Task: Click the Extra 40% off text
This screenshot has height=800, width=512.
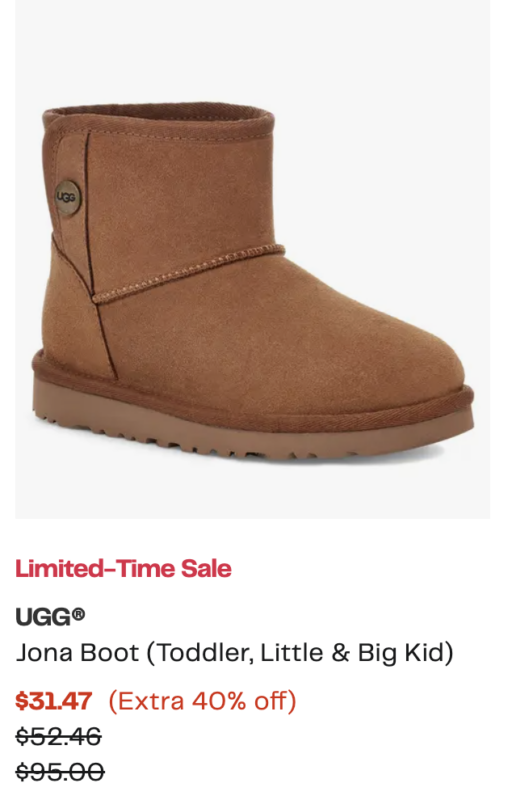Action: pos(202,701)
